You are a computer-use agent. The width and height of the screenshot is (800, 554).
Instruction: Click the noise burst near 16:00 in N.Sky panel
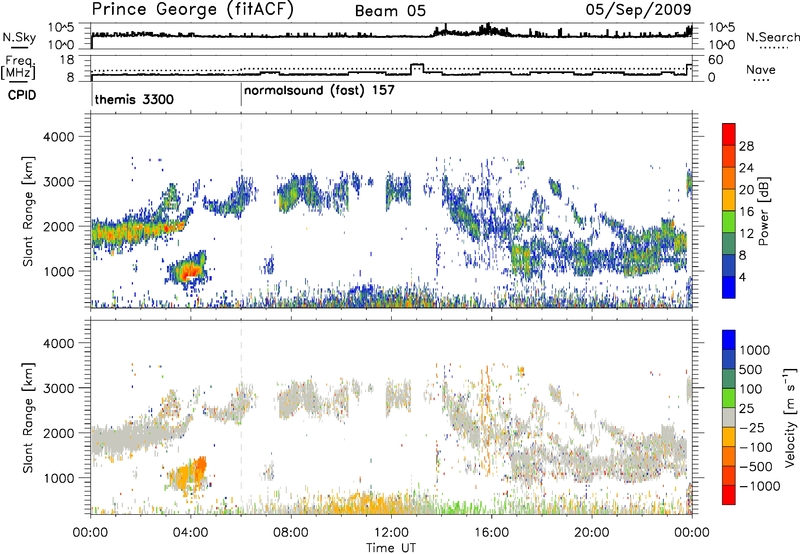pos(489,30)
